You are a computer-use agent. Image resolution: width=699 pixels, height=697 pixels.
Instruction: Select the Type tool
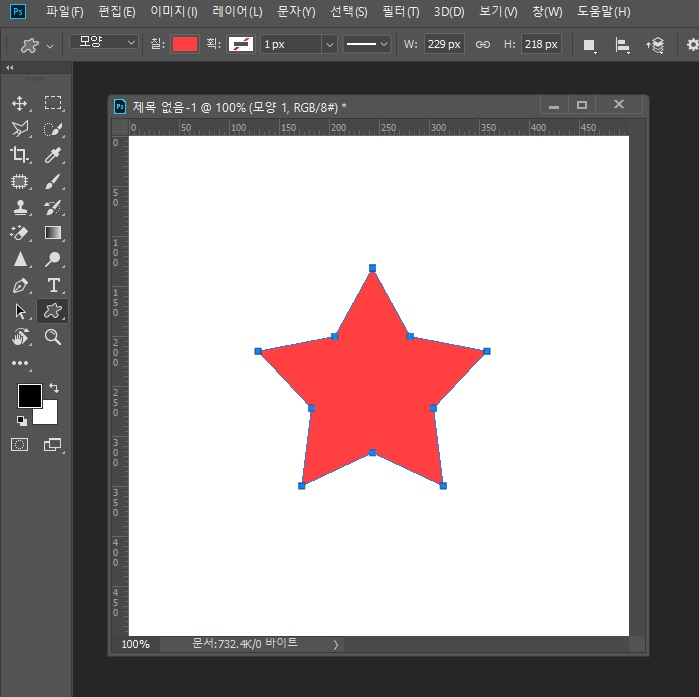pos(53,285)
